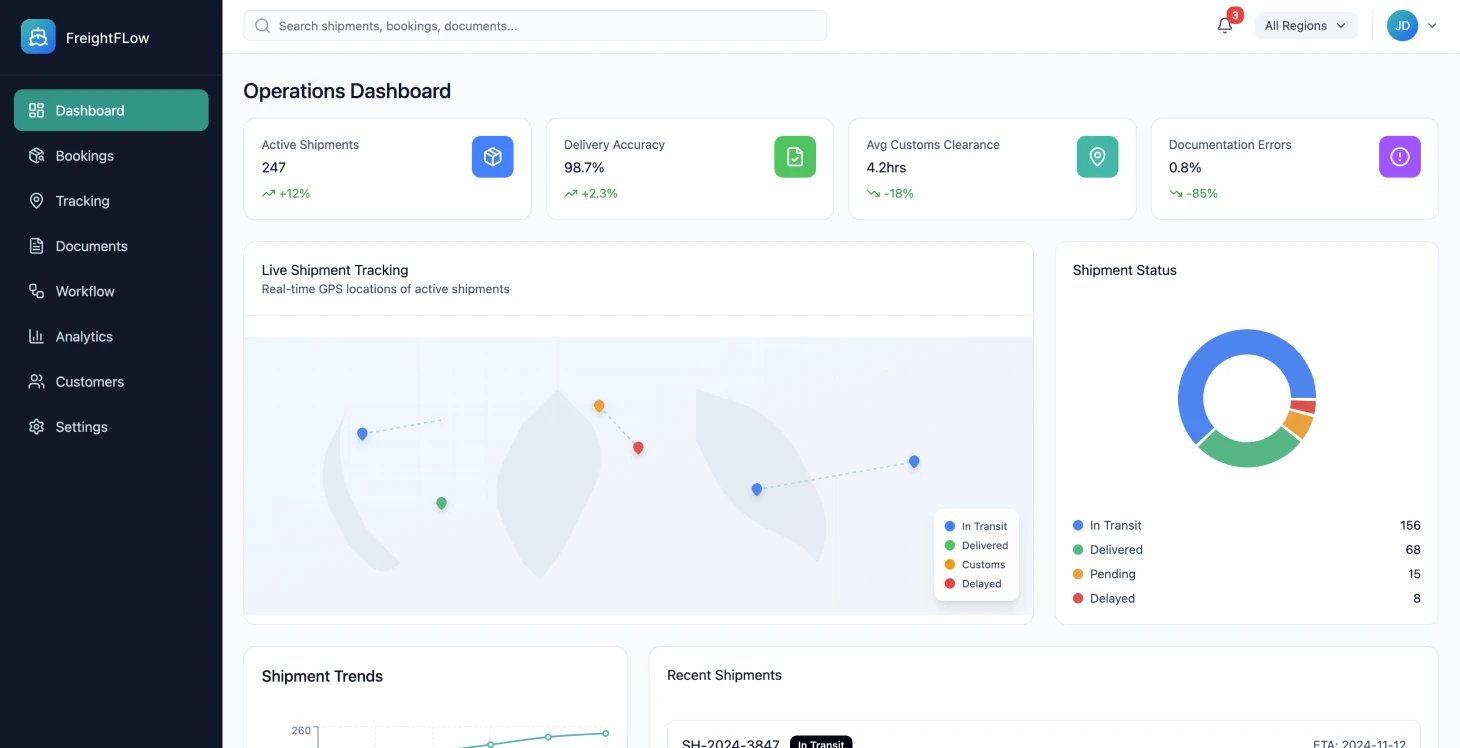1460x748 pixels.
Task: Open the JD profile avatar
Action: tap(1402, 26)
